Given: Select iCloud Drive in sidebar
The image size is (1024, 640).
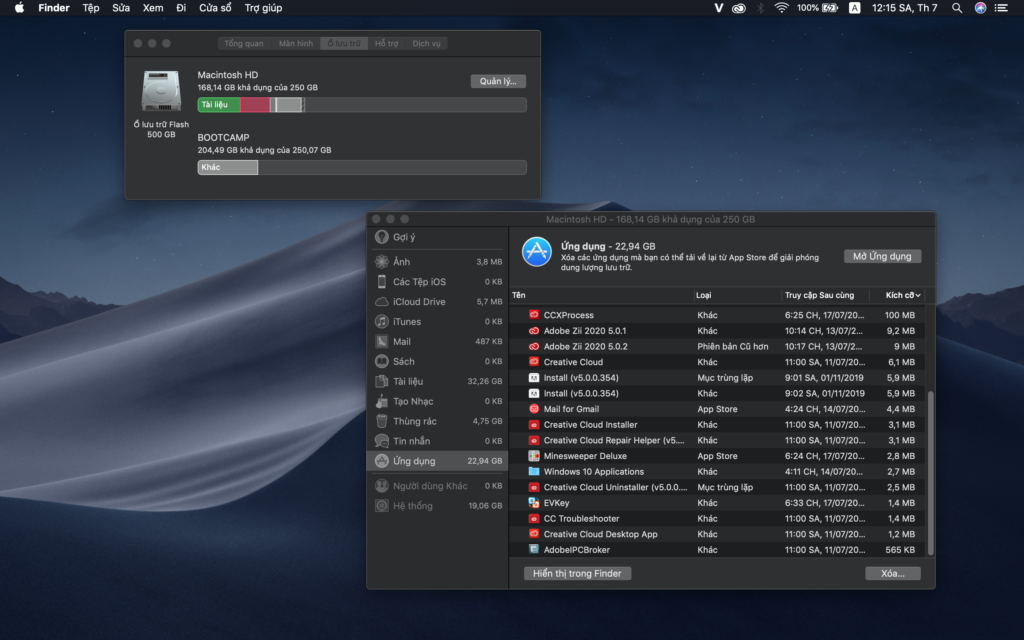Looking at the screenshot, I should [438, 302].
